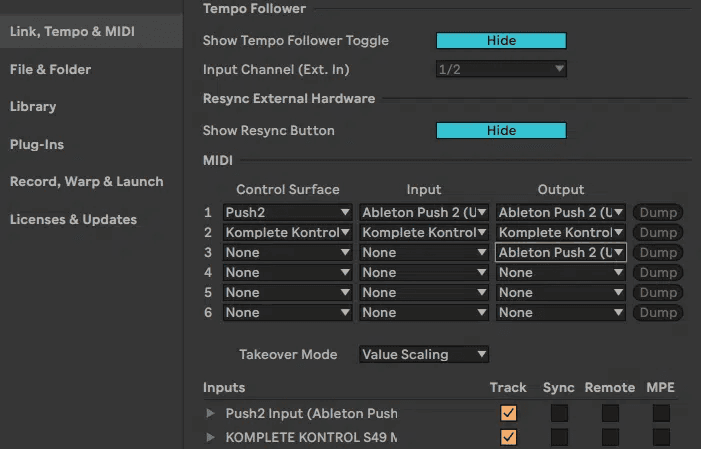Enable MPE for Push2 Input
The height and width of the screenshot is (449, 701).
coord(661,413)
